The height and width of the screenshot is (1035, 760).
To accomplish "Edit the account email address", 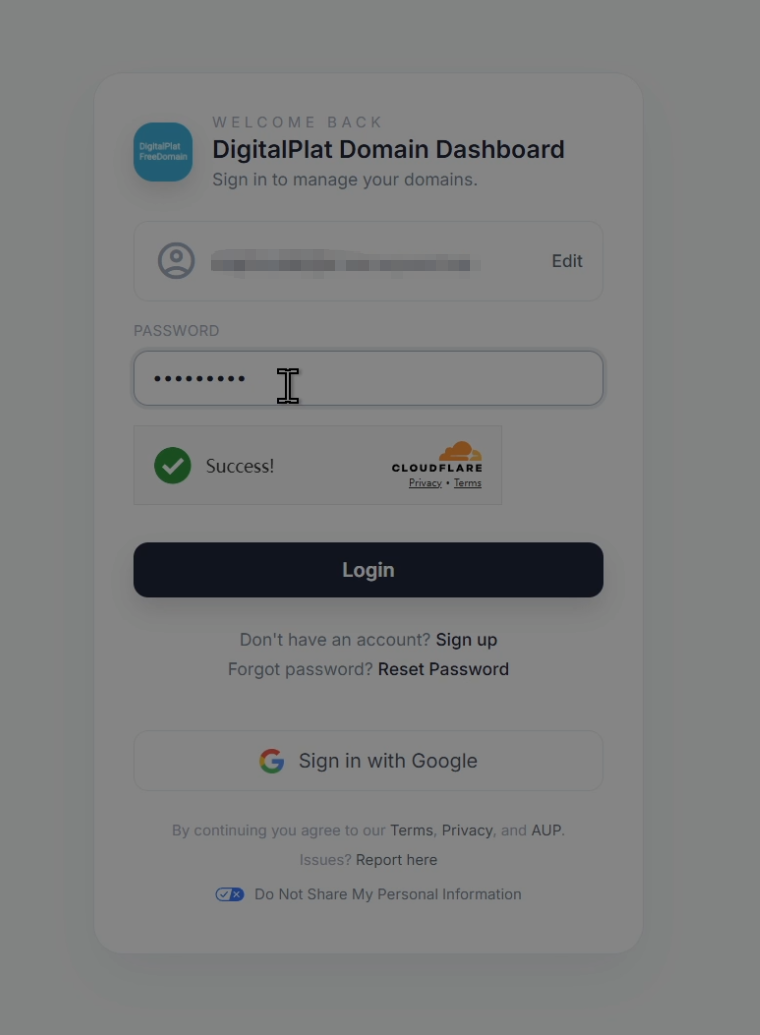I will [567, 261].
